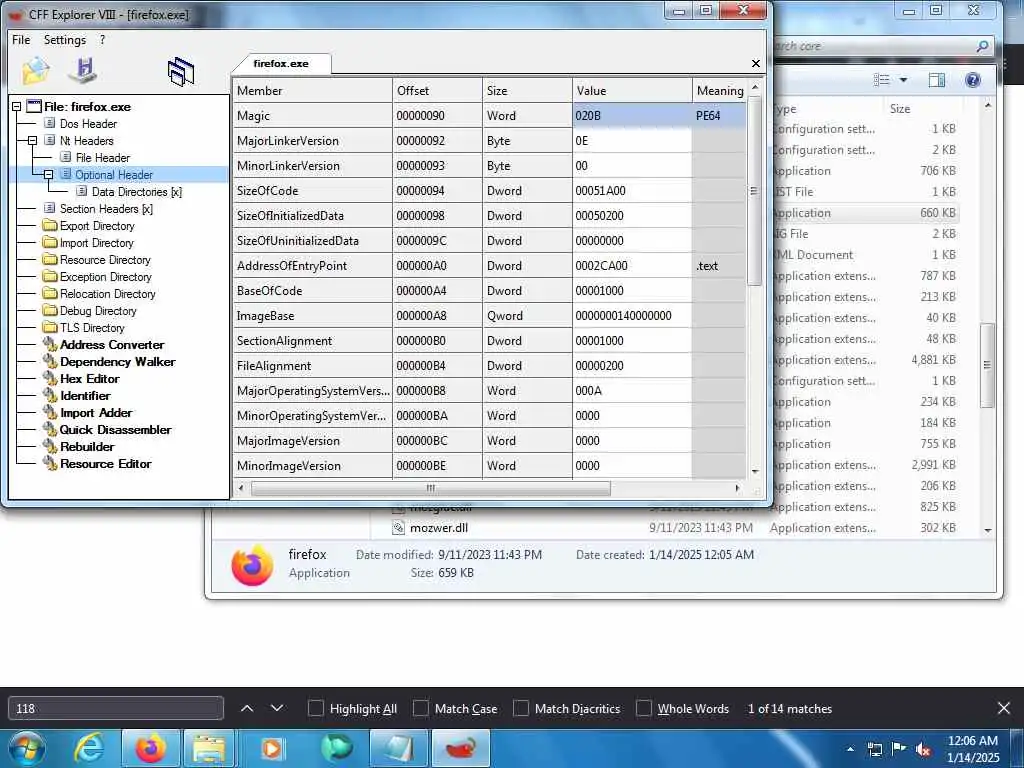The height and width of the screenshot is (768, 1024).
Task: Click the search magnifier in Explorer search box
Action: point(982,46)
